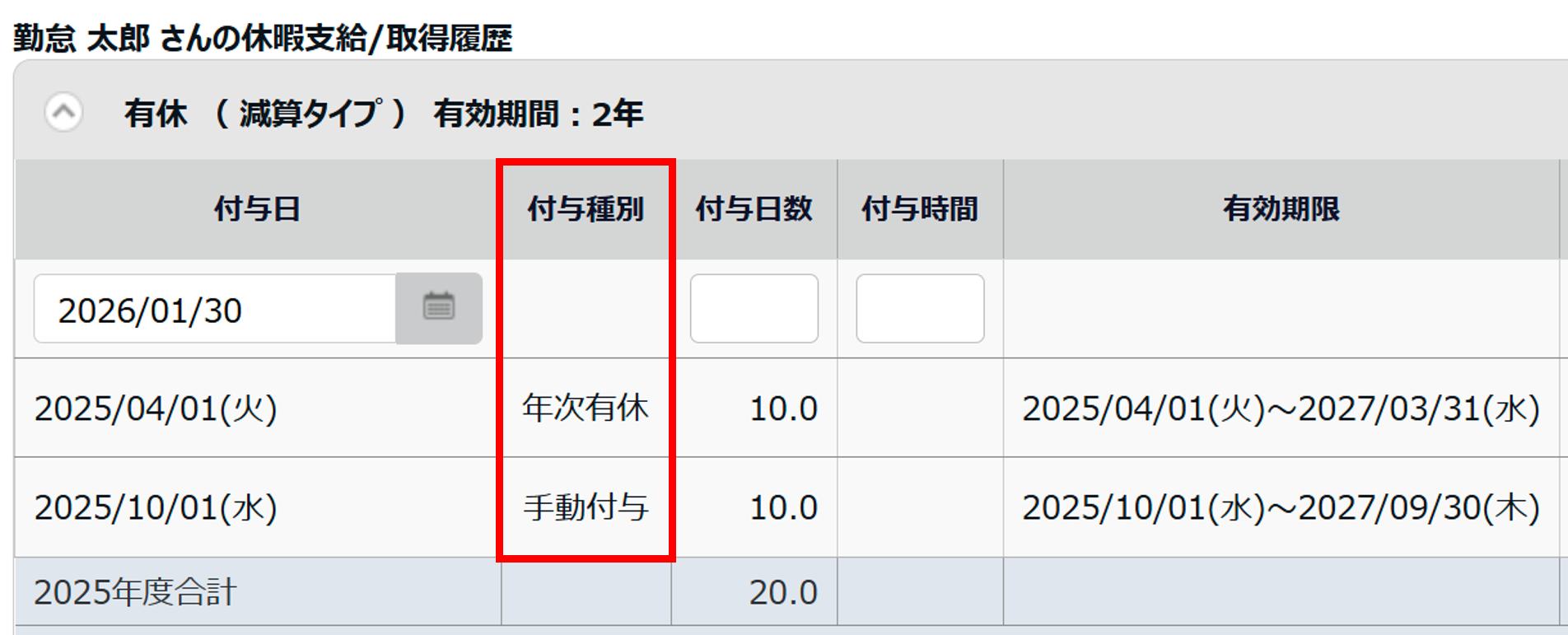1568x635 pixels.
Task: Open the calendar date picker icon
Action: click(439, 308)
